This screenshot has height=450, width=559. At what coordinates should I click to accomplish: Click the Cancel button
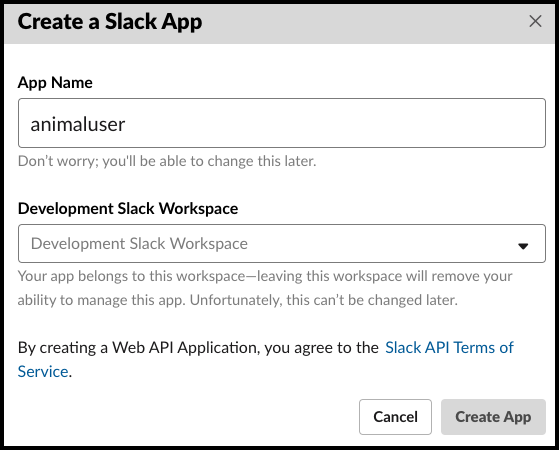395,417
